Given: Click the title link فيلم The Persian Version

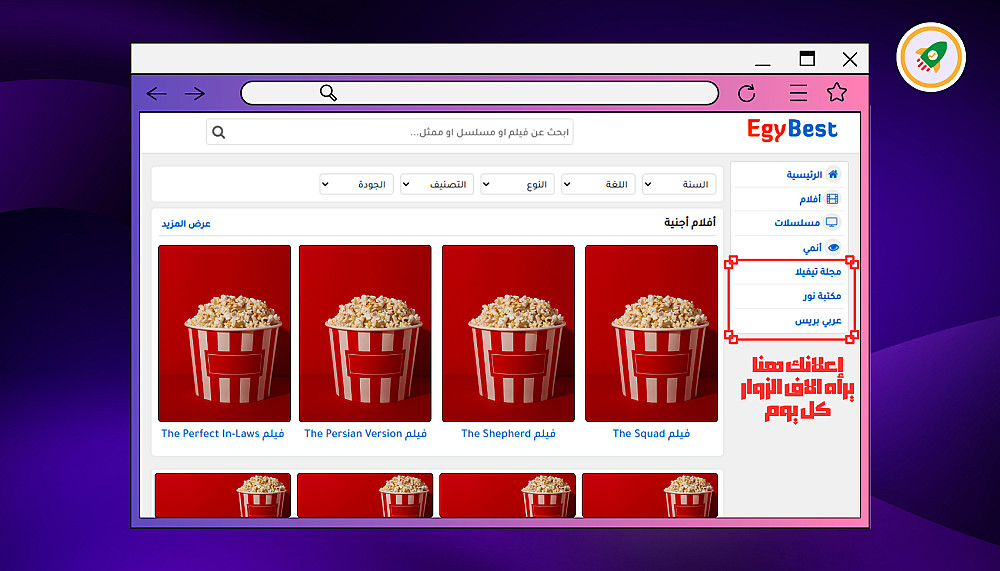Looking at the screenshot, I should coord(365,434).
